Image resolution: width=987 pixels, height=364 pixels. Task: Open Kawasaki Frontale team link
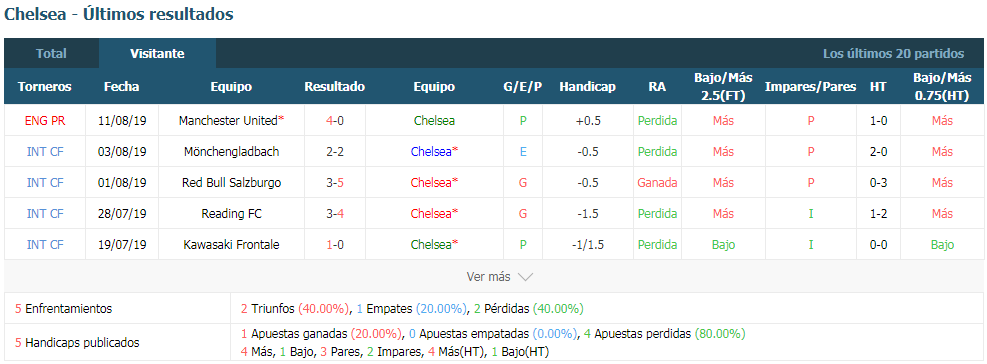tap(232, 244)
